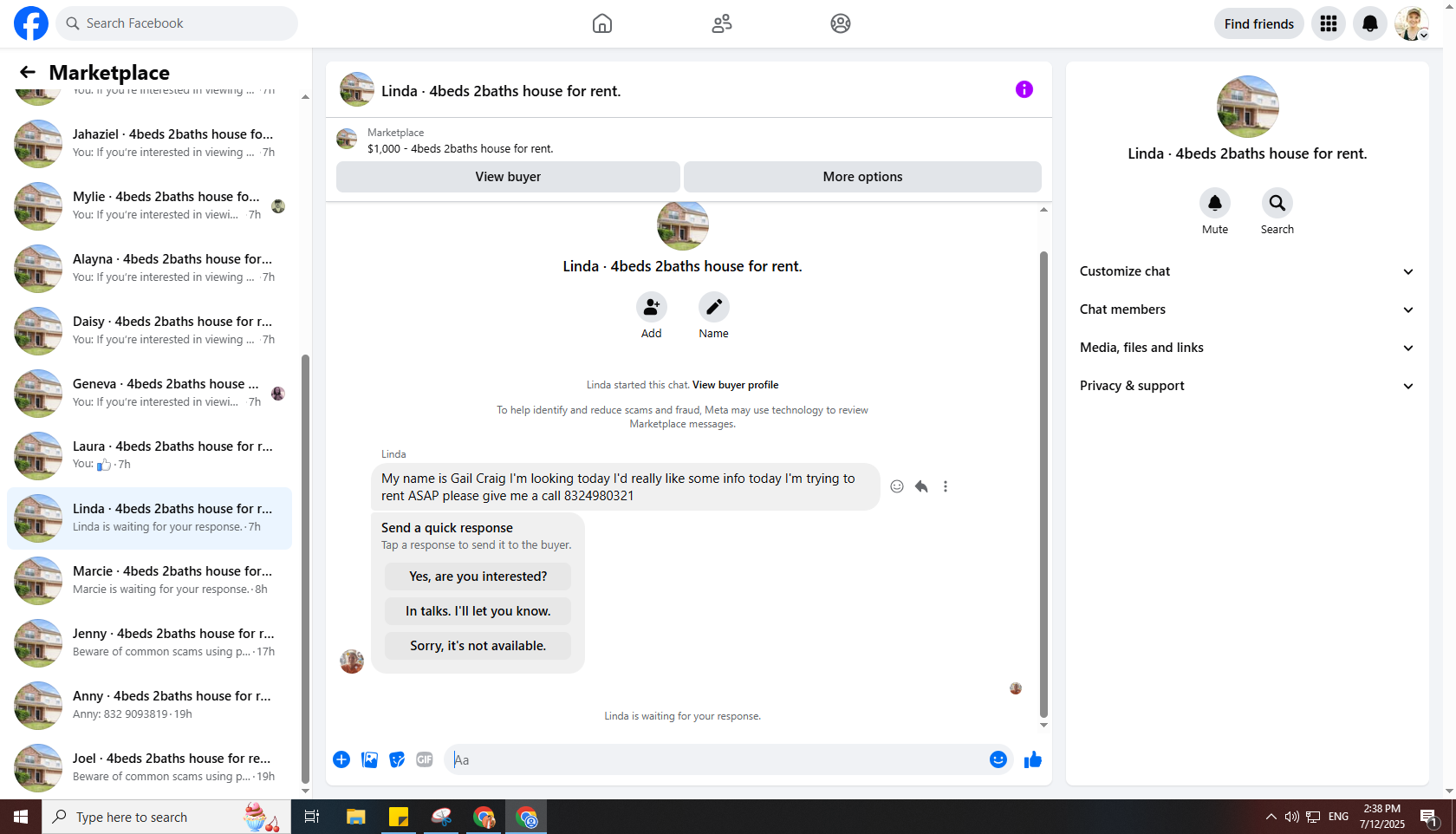Open more actions plus icon in composer

[341, 759]
